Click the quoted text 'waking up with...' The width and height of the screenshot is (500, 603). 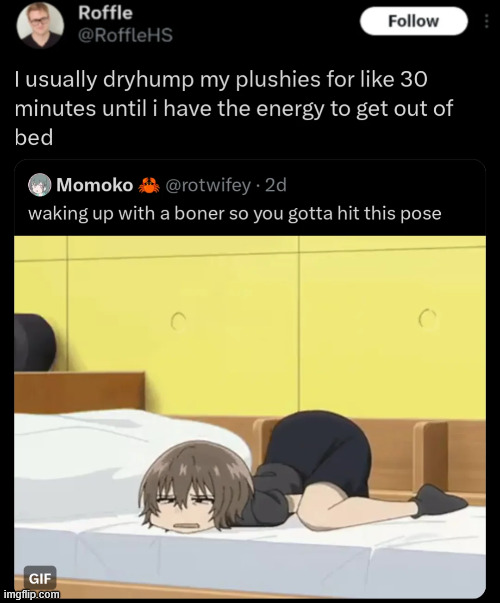[235, 213]
